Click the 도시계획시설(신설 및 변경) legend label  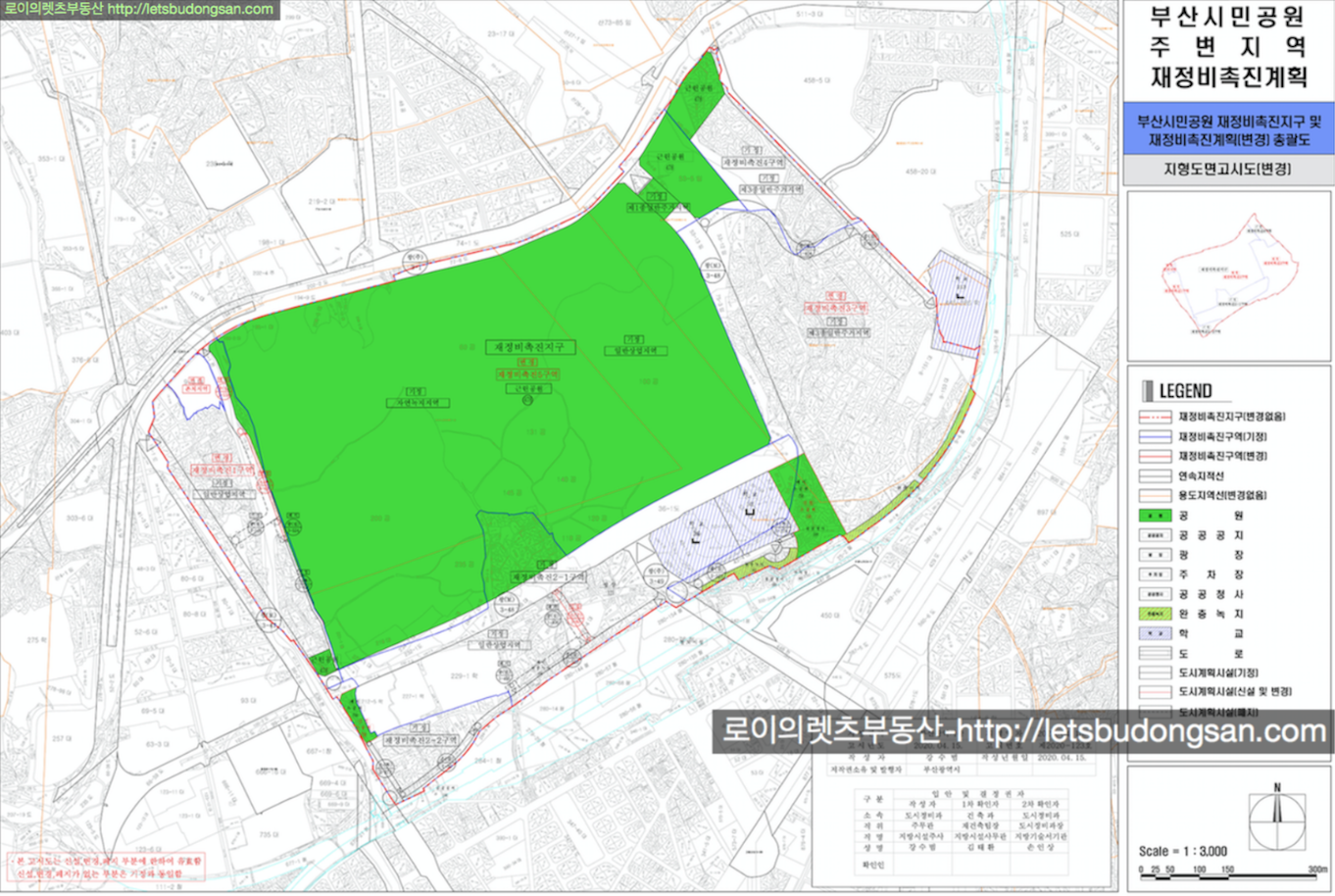pyautogui.click(x=1235, y=692)
